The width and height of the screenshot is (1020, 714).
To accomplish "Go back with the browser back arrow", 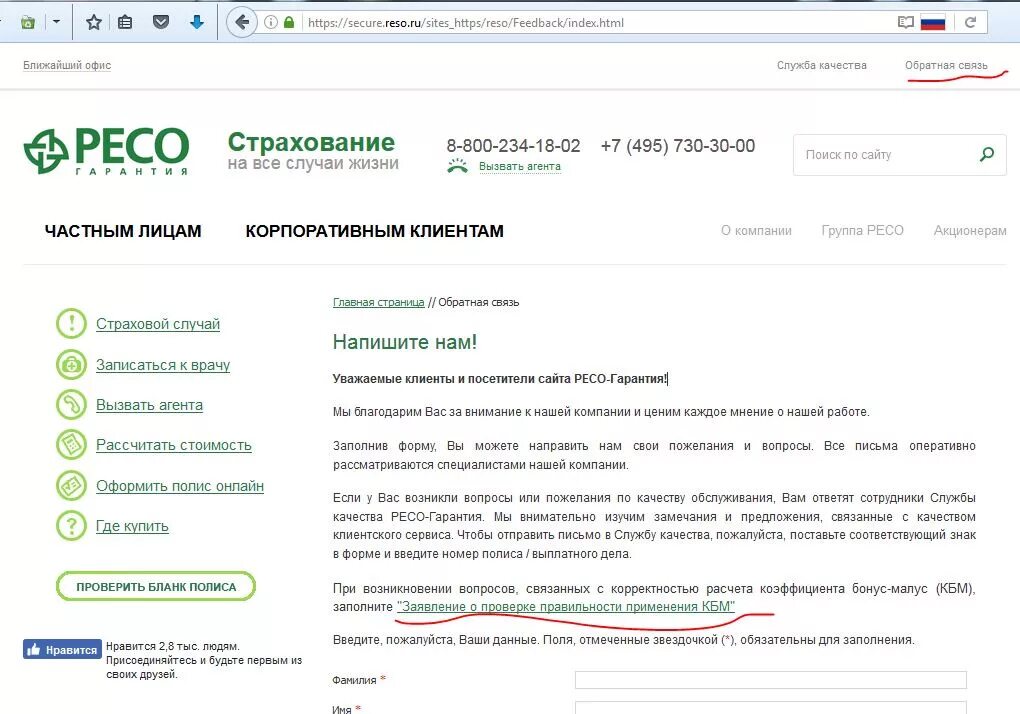I will click(241, 23).
